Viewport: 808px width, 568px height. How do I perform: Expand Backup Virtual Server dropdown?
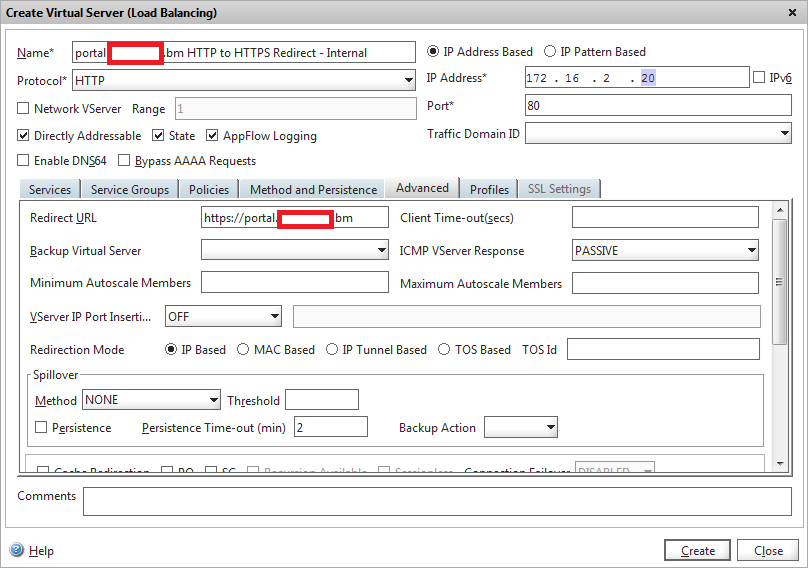point(295,250)
